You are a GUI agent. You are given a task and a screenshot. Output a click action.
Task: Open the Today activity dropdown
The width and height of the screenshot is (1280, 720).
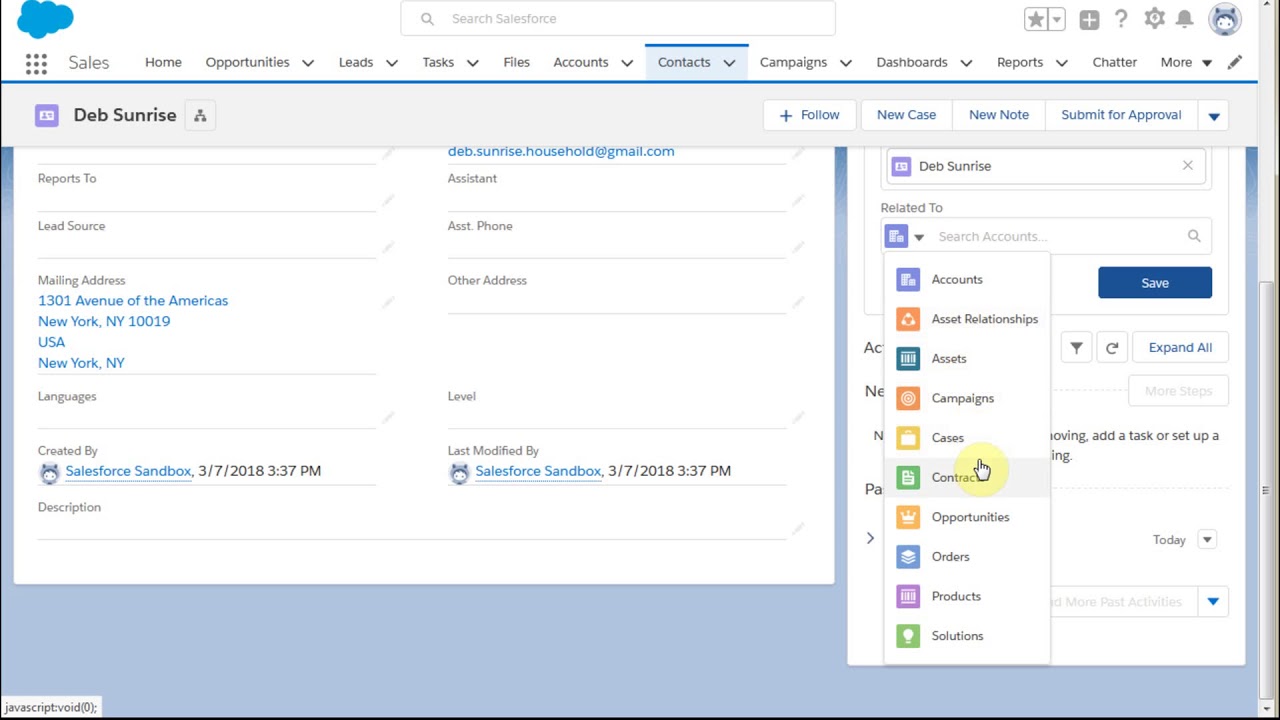(x=1207, y=540)
